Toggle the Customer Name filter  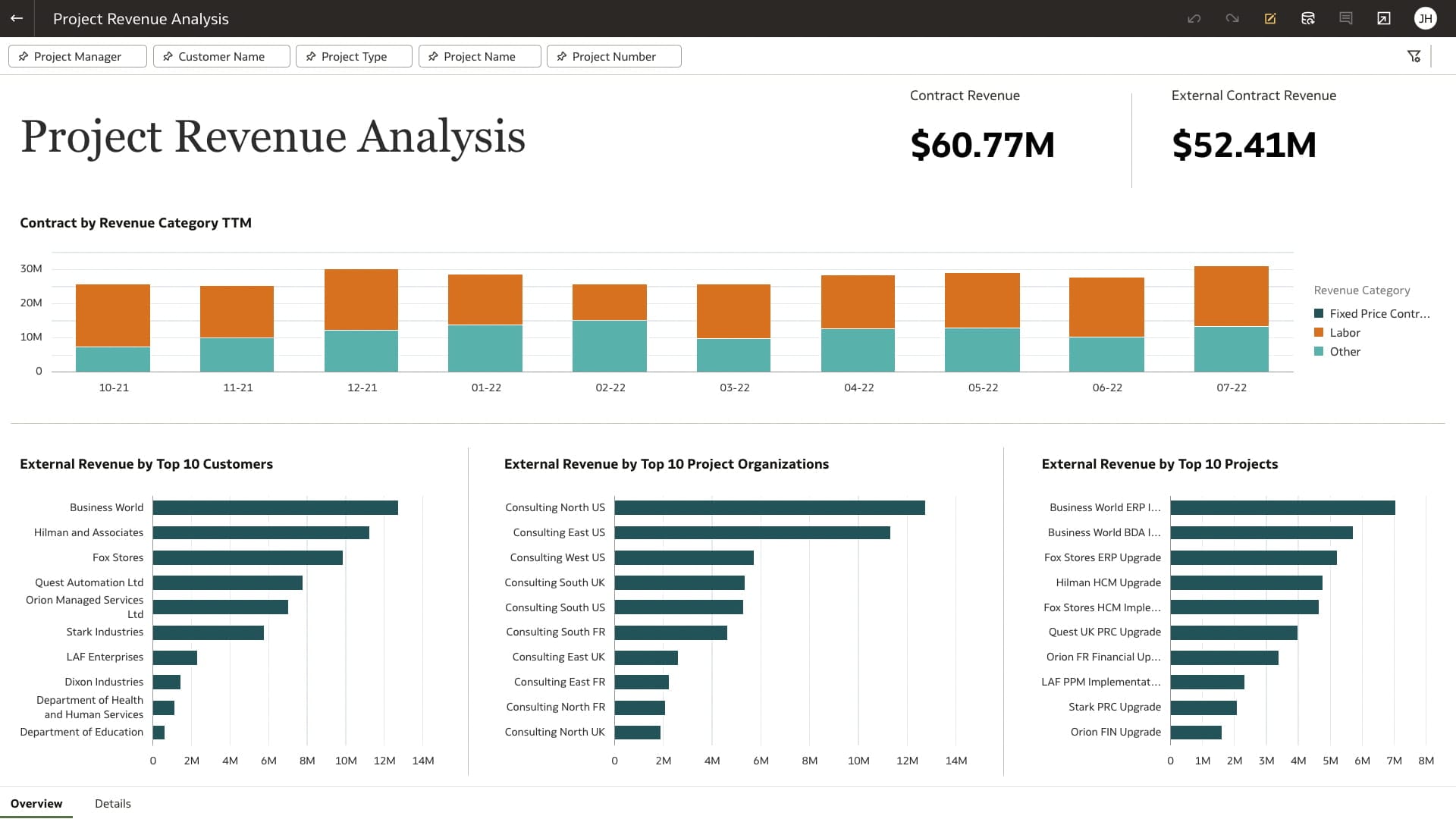[x=220, y=56]
